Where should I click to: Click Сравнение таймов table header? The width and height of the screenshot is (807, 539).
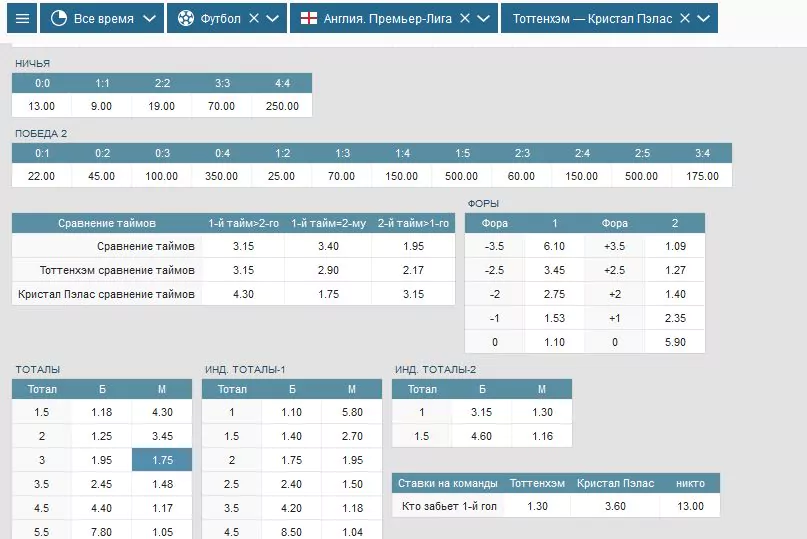[x=107, y=223]
